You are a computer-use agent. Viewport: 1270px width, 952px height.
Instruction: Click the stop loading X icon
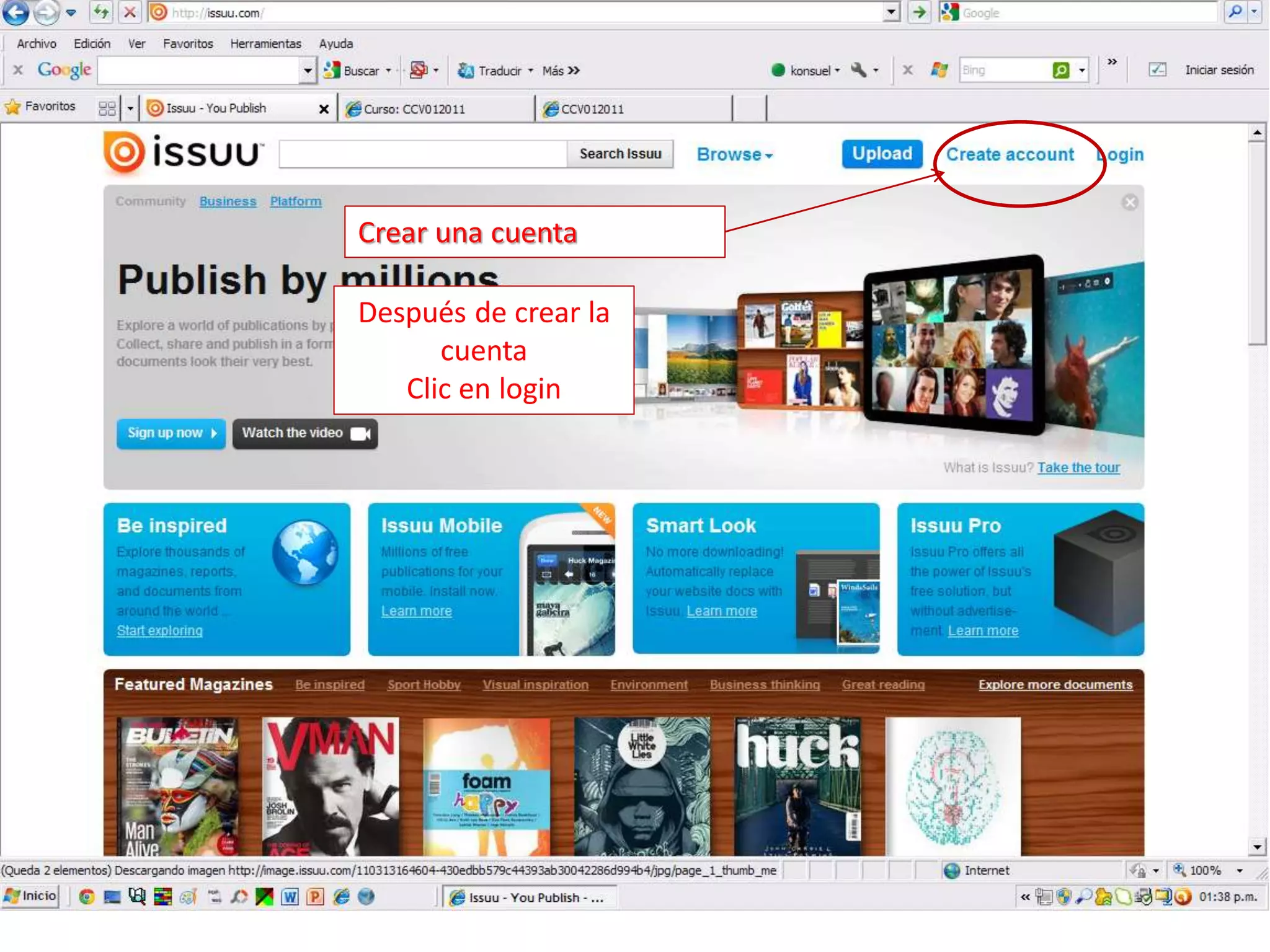130,12
